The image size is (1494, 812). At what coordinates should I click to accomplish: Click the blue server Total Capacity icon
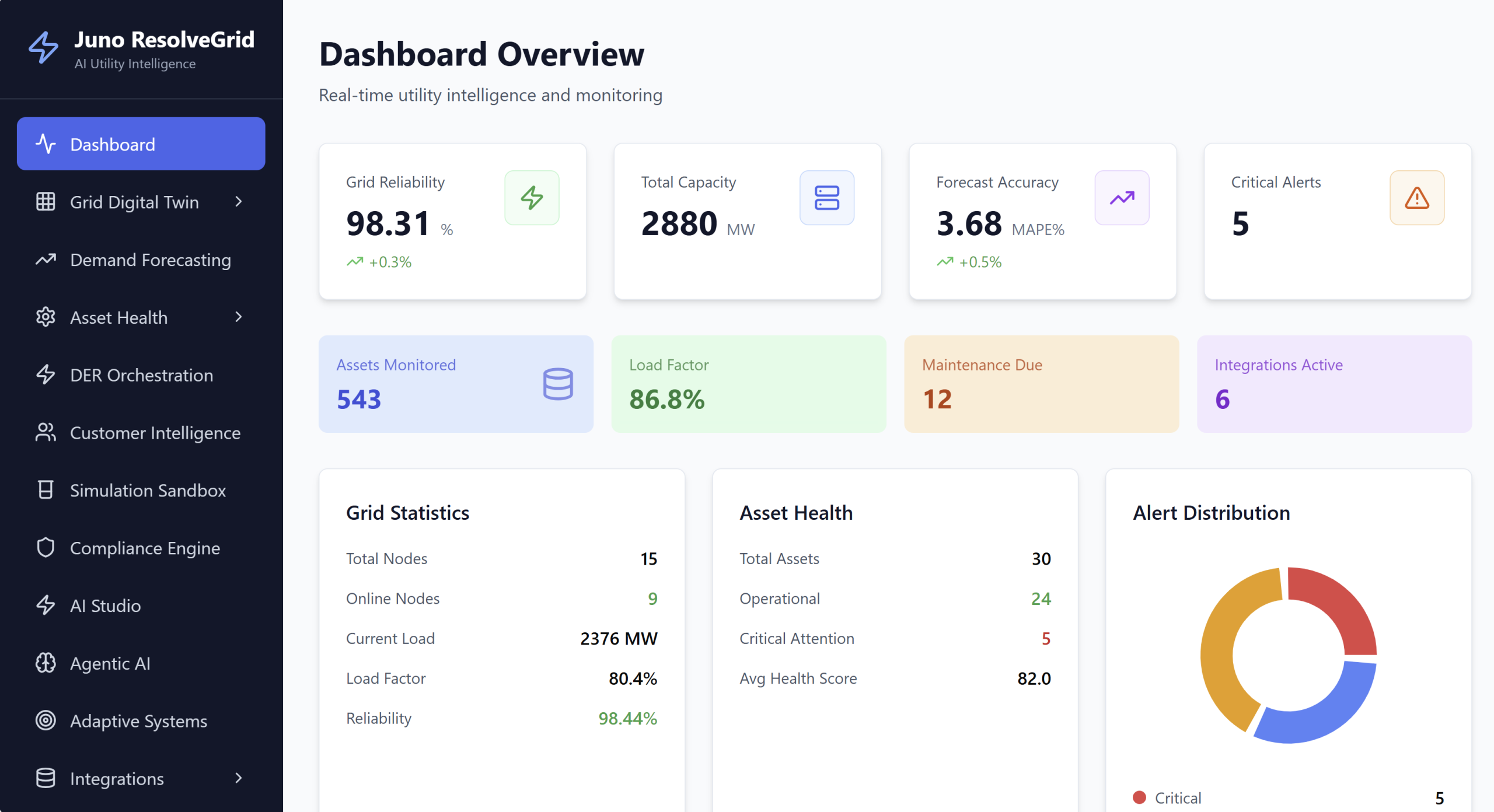pos(826,198)
